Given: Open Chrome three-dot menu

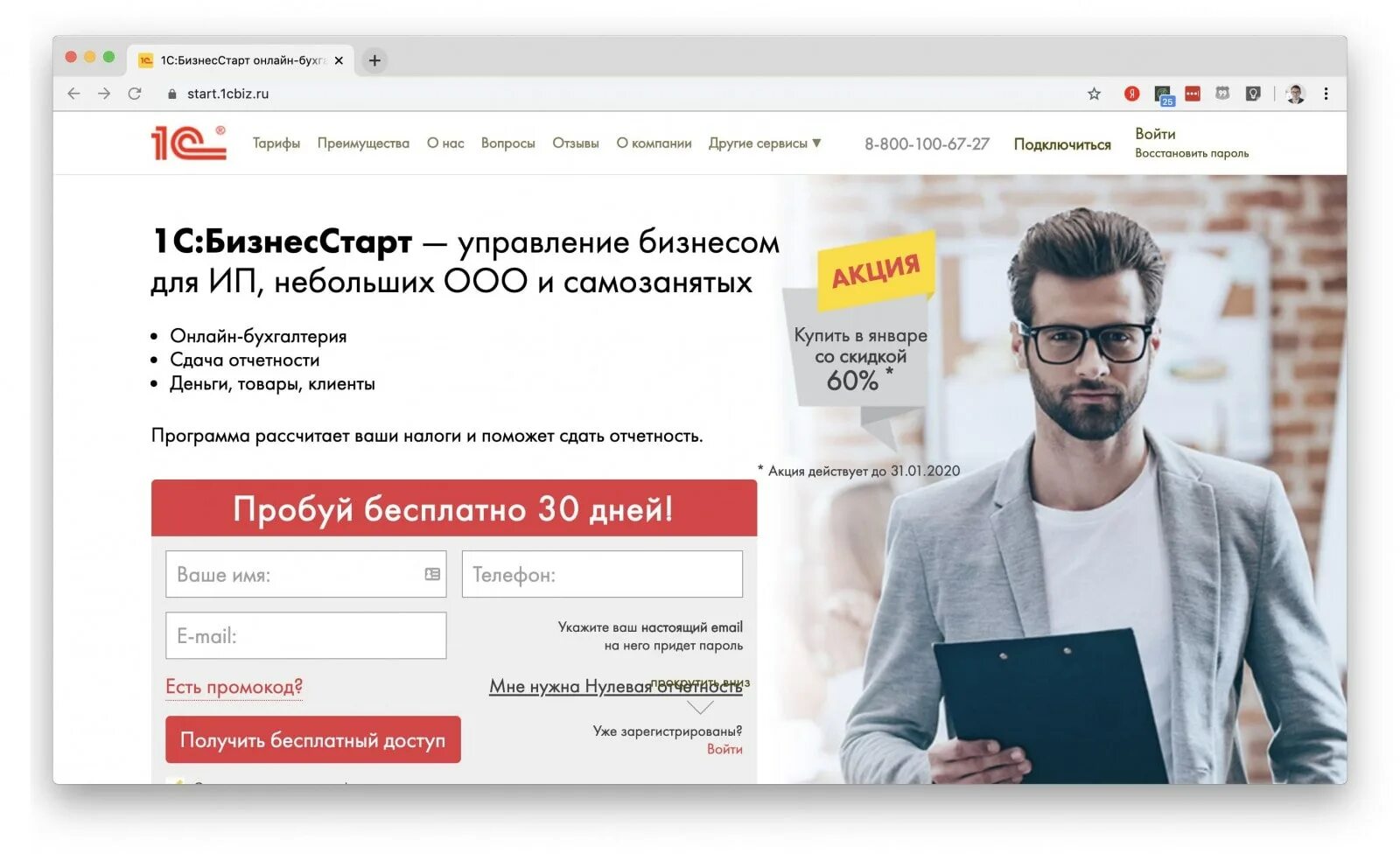Looking at the screenshot, I should 1326,94.
